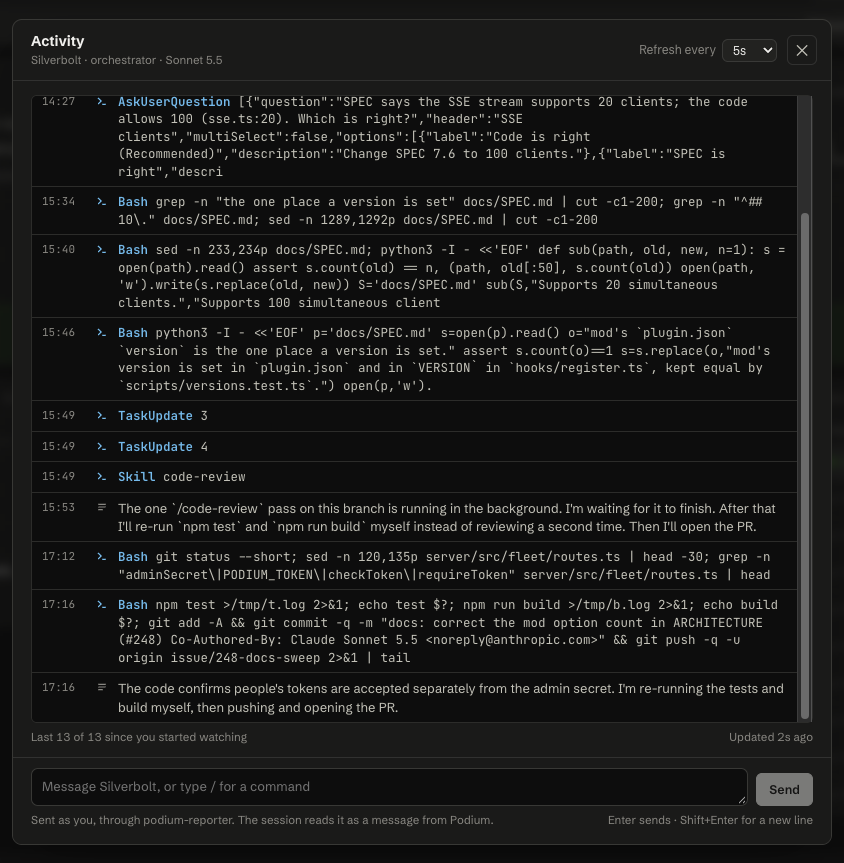Click the 'Sent as you, through podium-reporter' note
The width and height of the screenshot is (844, 863).
click(262, 820)
